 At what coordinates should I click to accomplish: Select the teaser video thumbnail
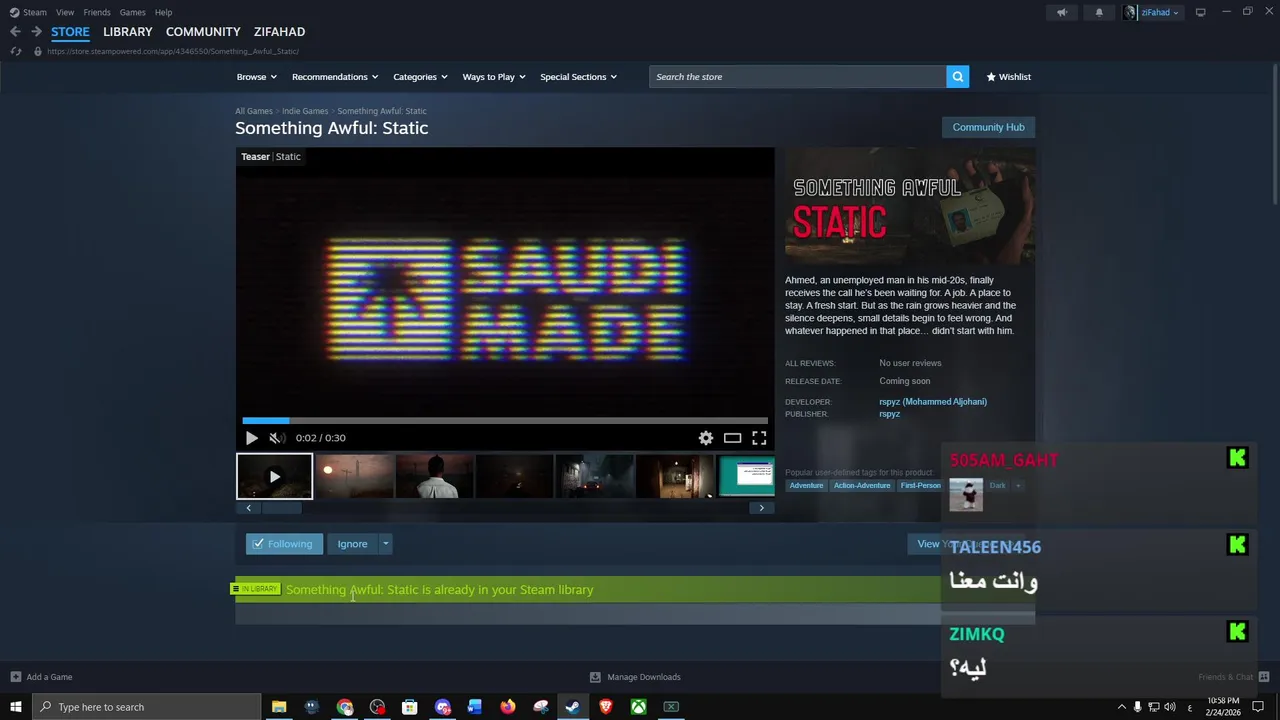click(x=274, y=476)
